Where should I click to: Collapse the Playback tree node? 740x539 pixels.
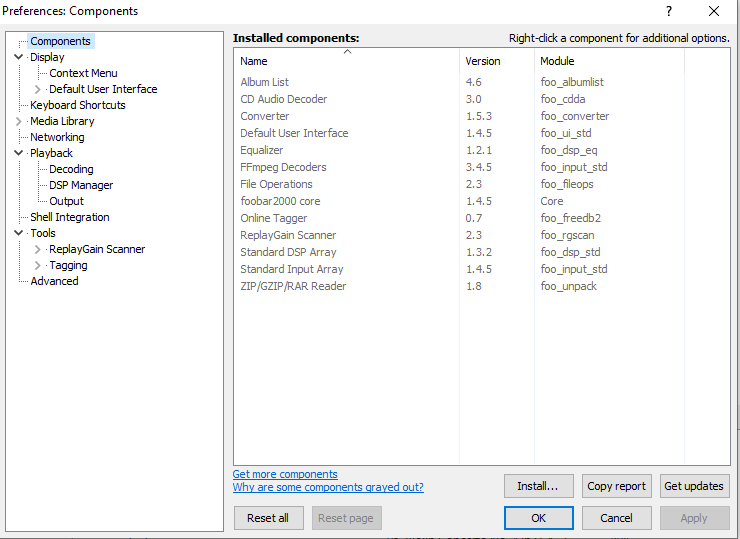18,153
